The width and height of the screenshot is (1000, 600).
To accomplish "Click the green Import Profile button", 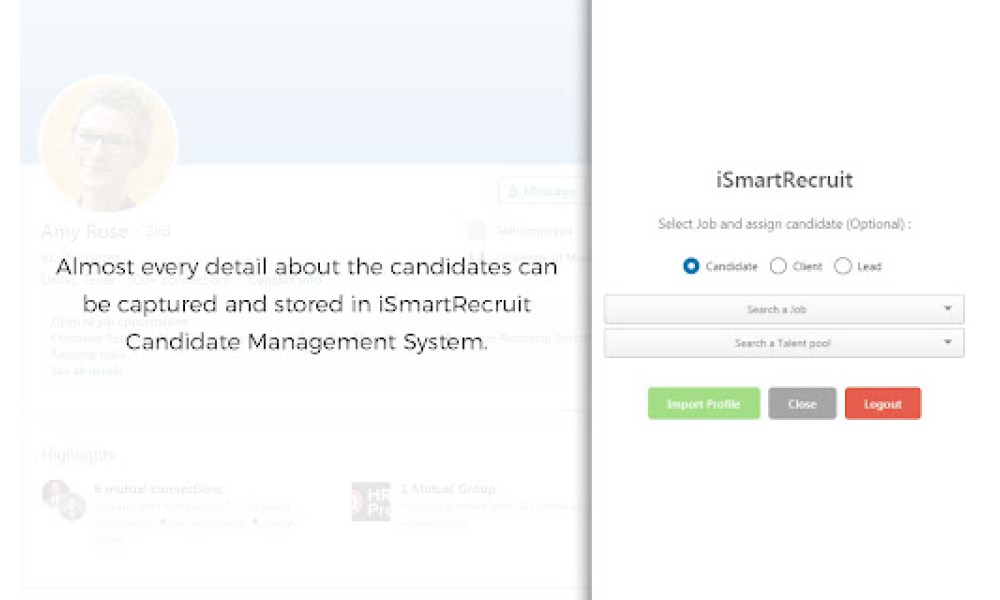I will [x=703, y=404].
